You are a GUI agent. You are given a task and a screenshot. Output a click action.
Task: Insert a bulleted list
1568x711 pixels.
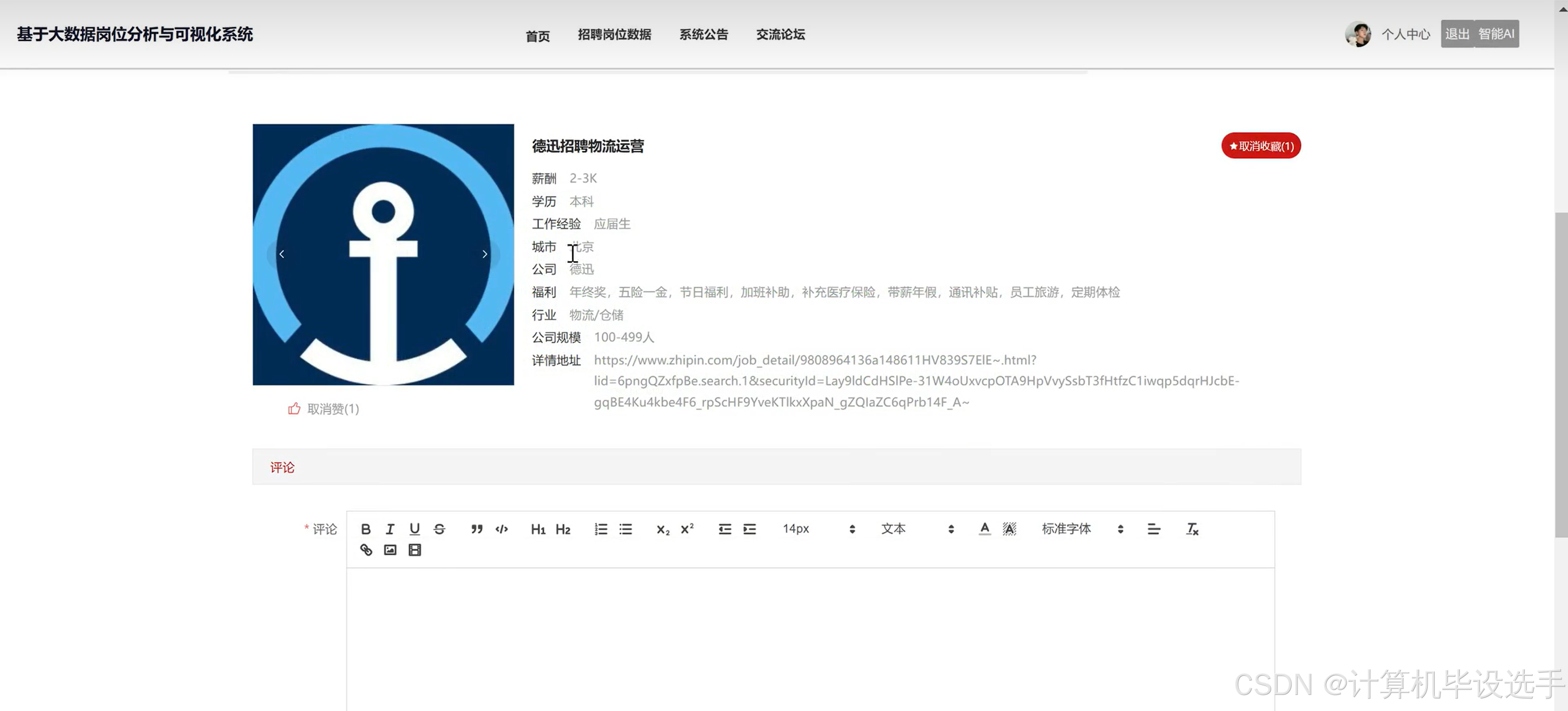[x=626, y=529]
